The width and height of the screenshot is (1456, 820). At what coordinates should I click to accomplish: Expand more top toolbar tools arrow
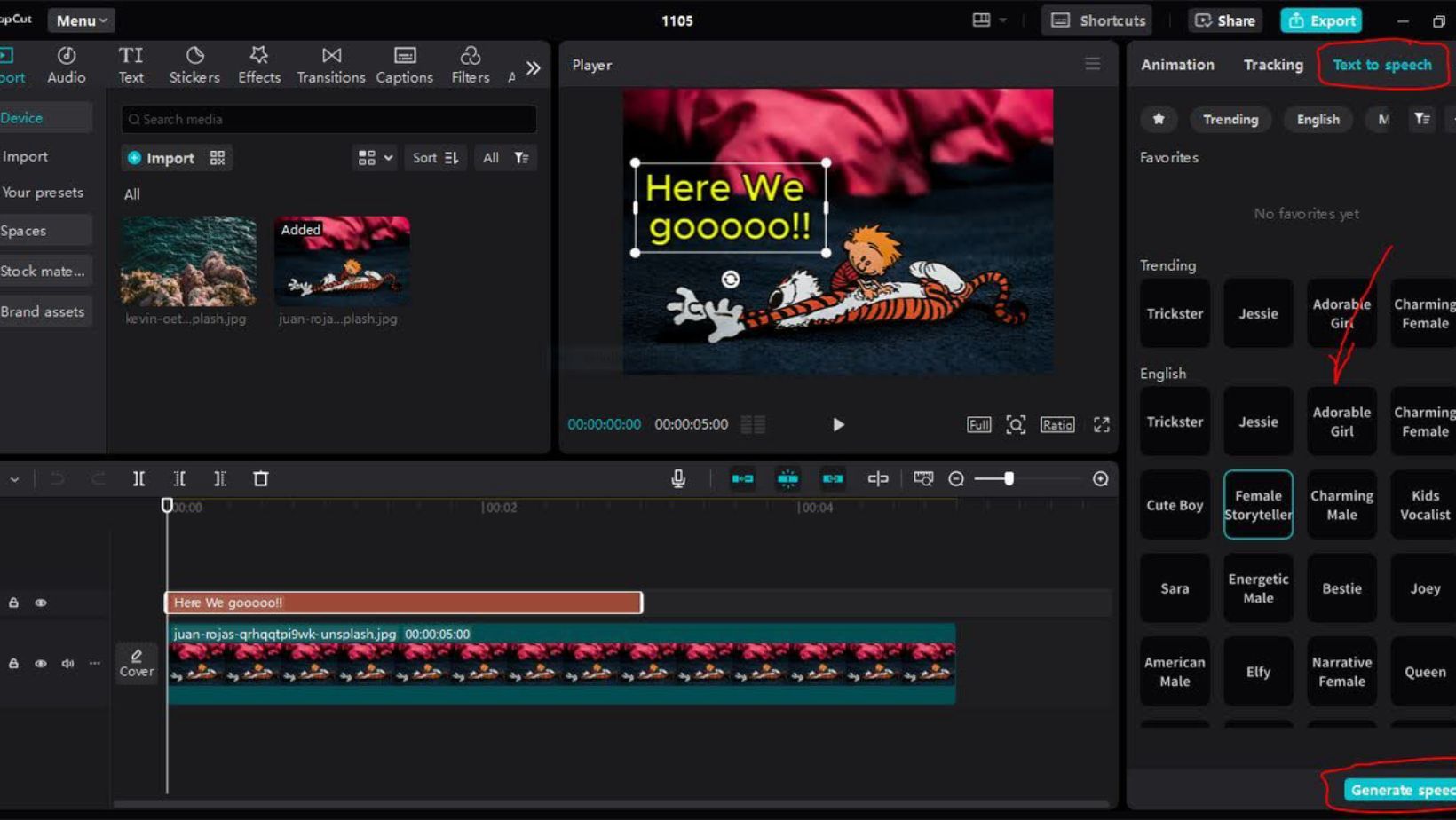533,67
